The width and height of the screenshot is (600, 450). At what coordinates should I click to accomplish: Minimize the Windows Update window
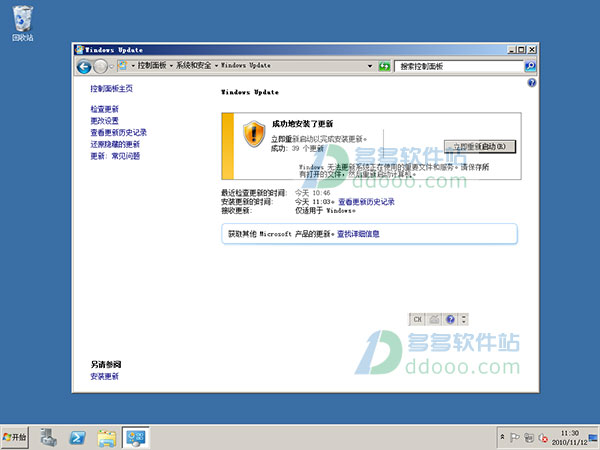coord(512,49)
